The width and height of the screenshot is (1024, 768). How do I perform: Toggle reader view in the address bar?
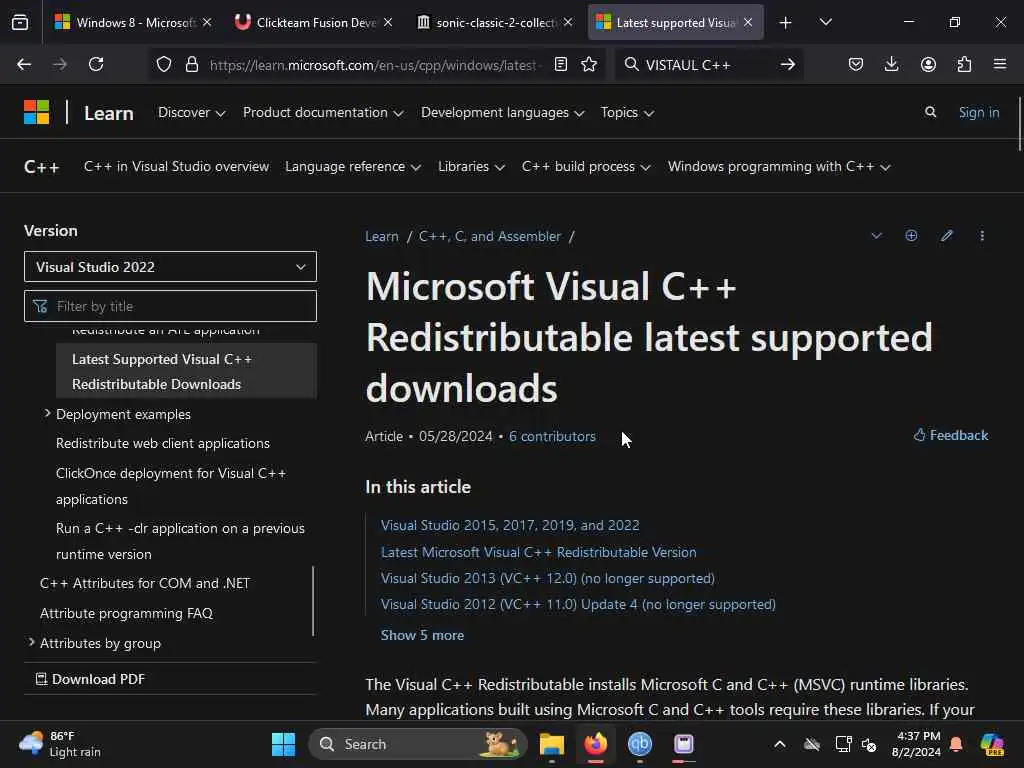560,64
